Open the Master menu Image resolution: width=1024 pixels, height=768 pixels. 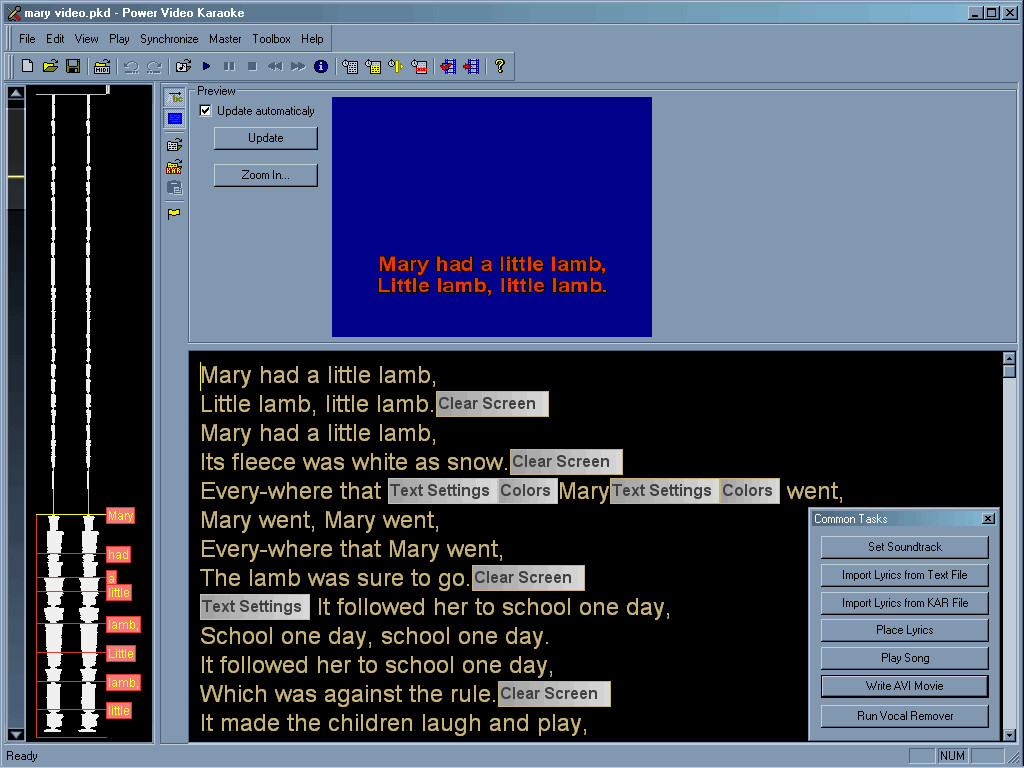coord(225,39)
